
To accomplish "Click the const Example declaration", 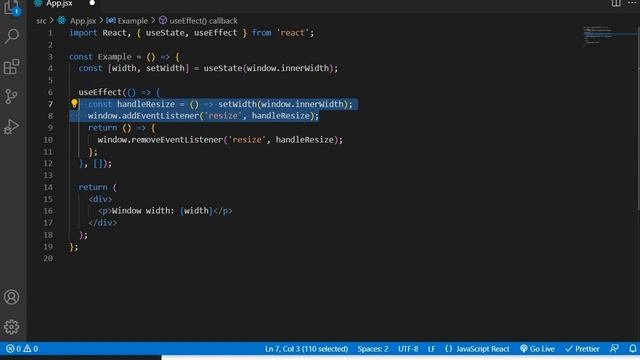I will 100,56.
